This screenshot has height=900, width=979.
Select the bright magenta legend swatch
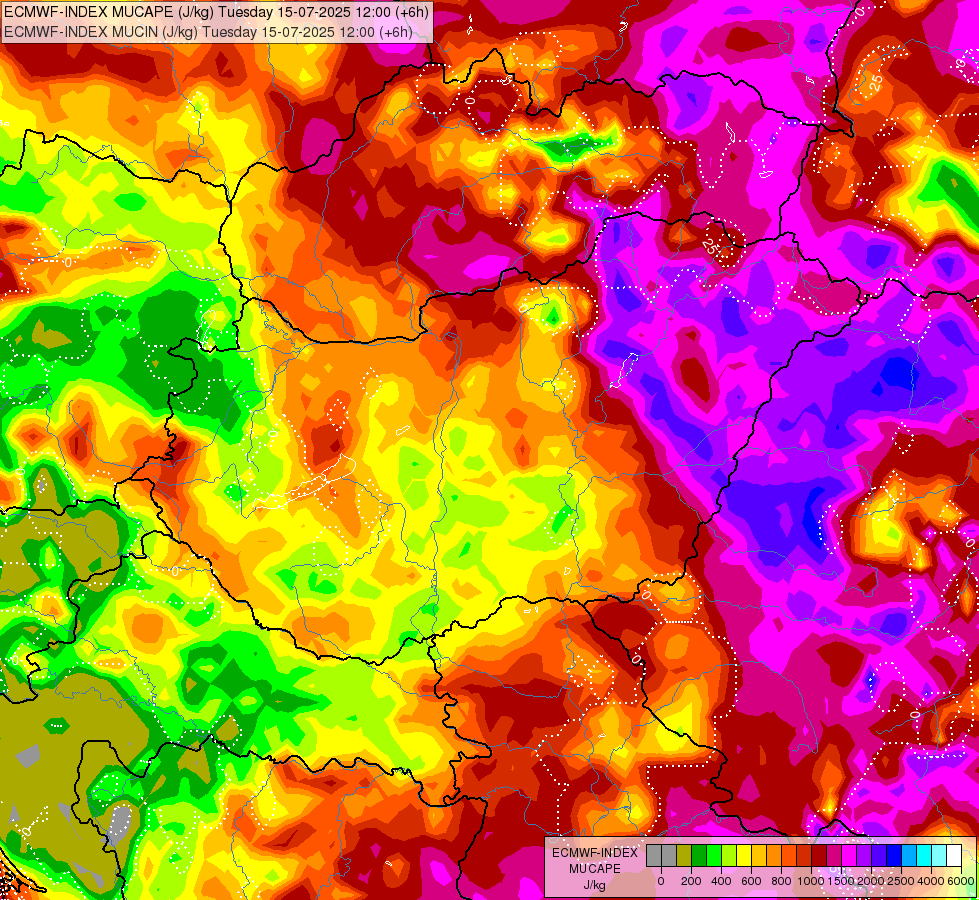[850, 856]
